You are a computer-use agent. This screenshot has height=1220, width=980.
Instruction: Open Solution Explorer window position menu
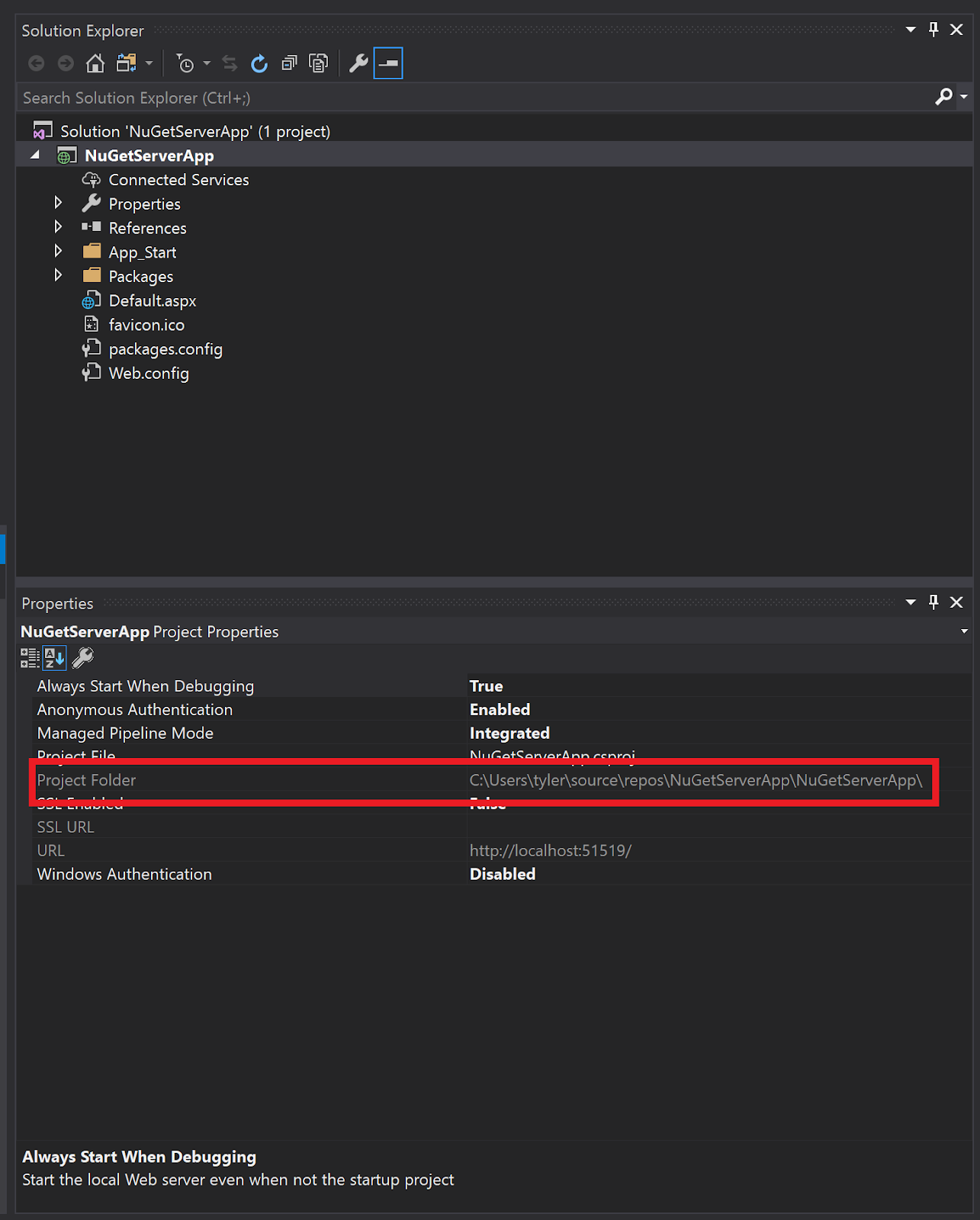click(x=911, y=30)
